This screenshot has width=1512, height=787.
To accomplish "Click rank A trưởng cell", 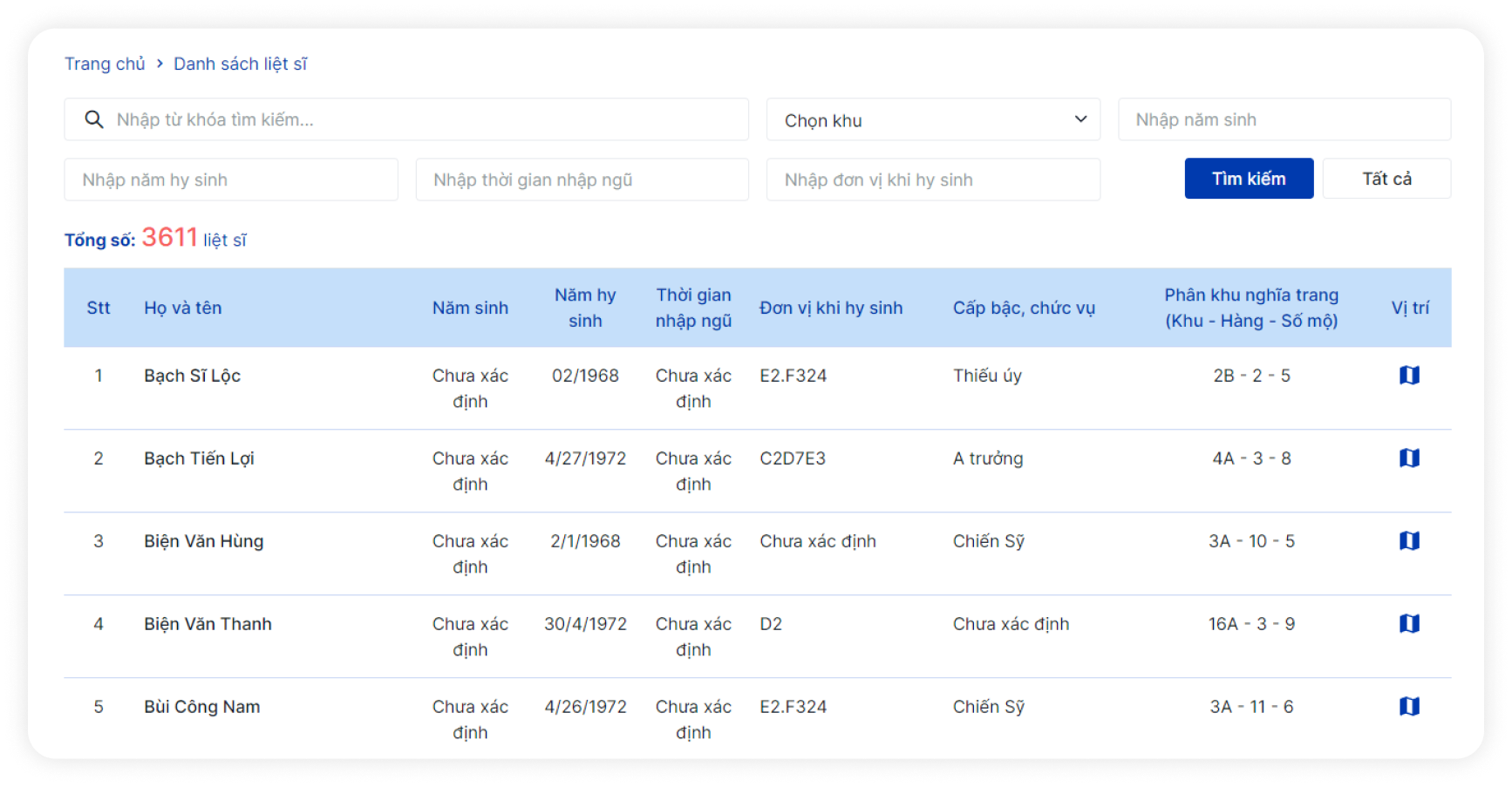I will point(988,458).
